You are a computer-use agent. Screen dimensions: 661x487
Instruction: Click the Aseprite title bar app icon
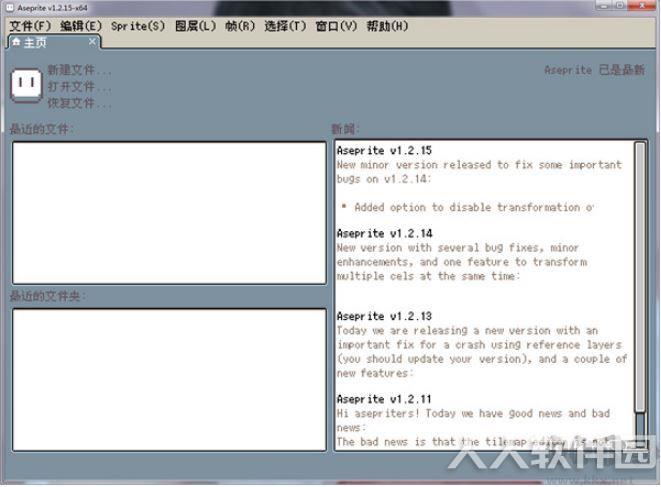tap(10, 8)
